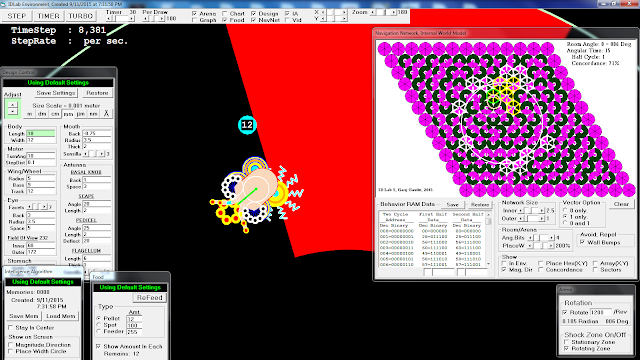Adjust the Zoom slider in toolbar

click(x=383, y=13)
